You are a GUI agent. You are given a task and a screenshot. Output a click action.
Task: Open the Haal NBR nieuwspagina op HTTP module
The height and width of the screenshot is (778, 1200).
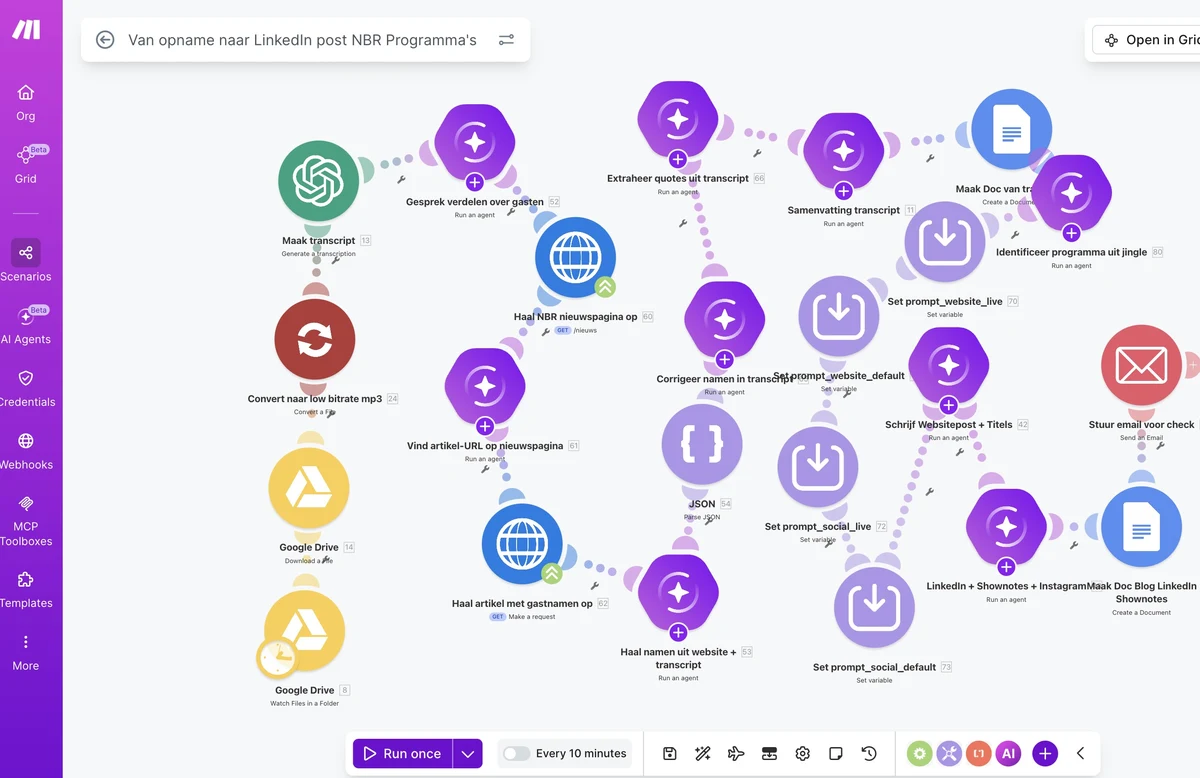click(x=575, y=258)
